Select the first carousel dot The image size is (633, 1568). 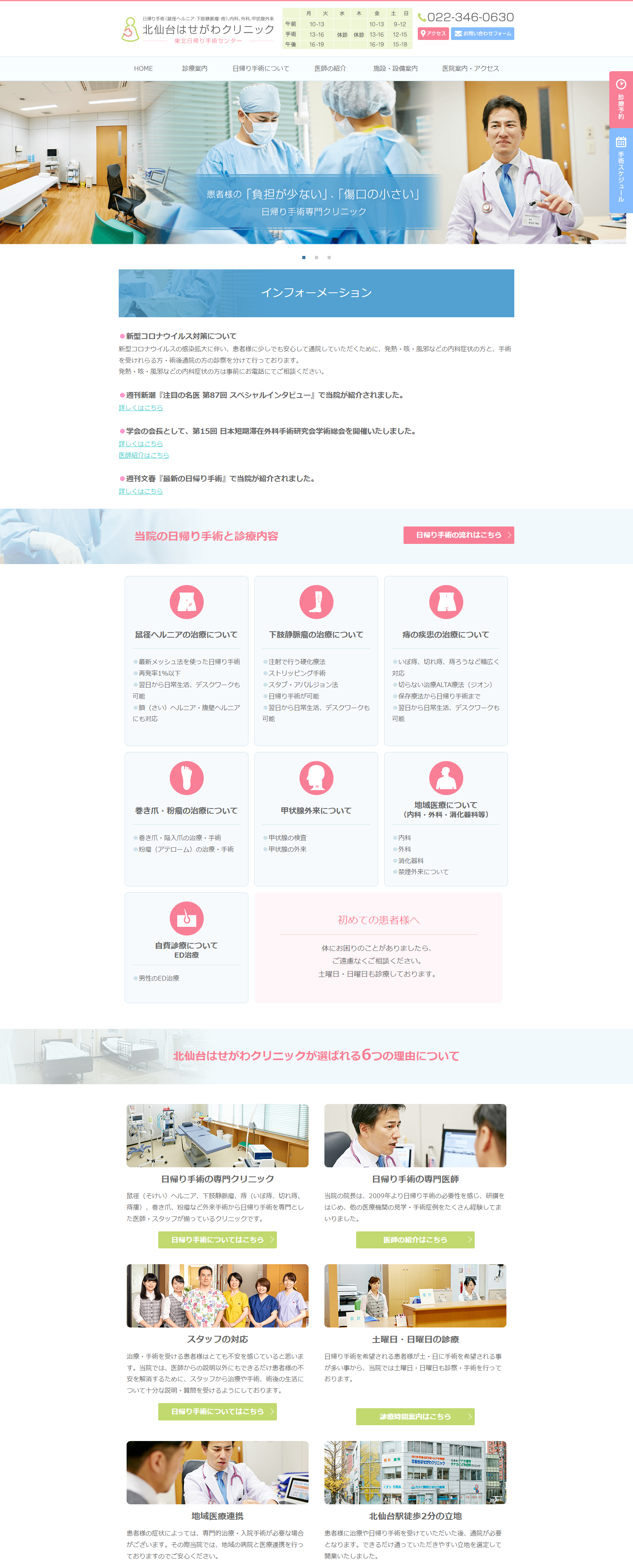coord(304,258)
